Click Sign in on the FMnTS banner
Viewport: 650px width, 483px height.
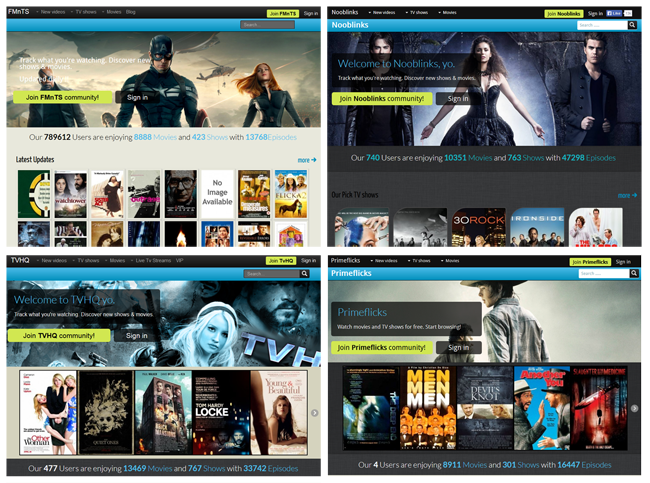tap(137, 97)
